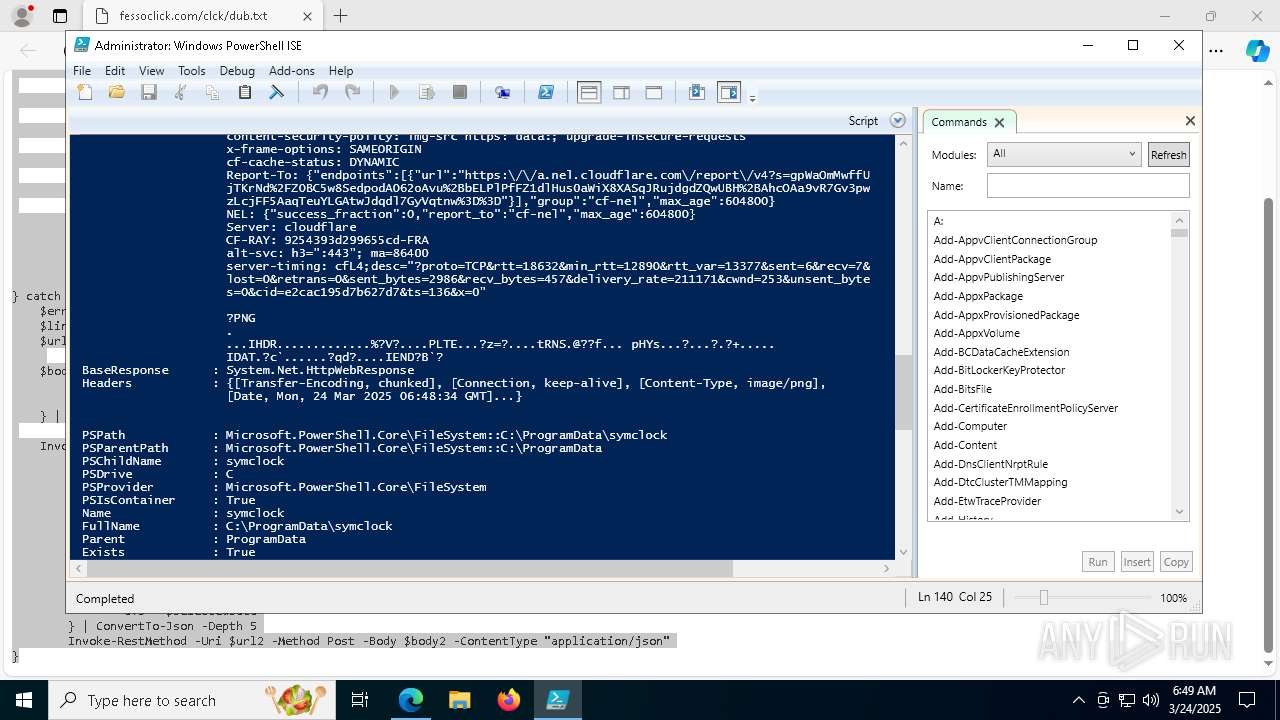1280x720 pixels.
Task: Run selection toolbar icon
Action: click(x=427, y=92)
